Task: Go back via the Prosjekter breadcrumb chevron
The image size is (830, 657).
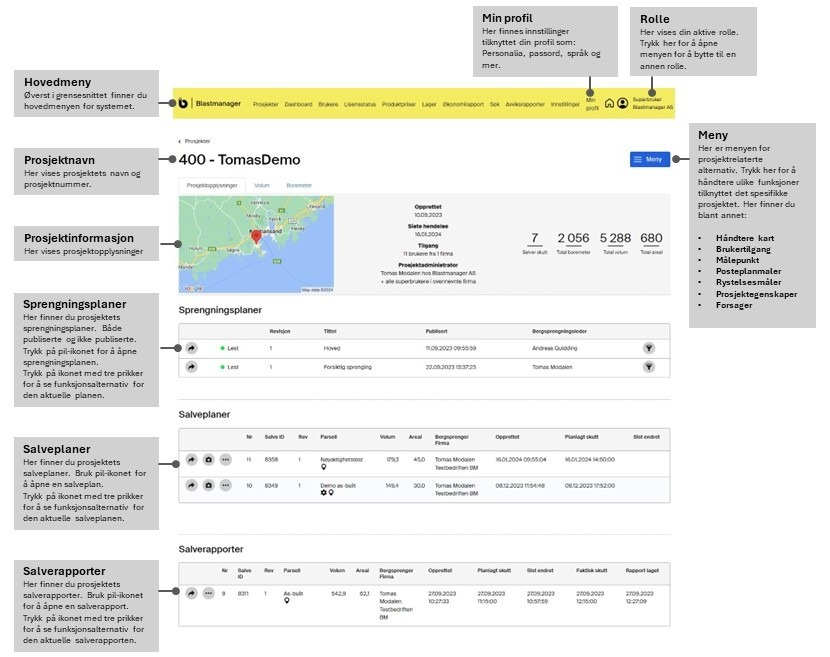Action: pyautogui.click(x=179, y=141)
